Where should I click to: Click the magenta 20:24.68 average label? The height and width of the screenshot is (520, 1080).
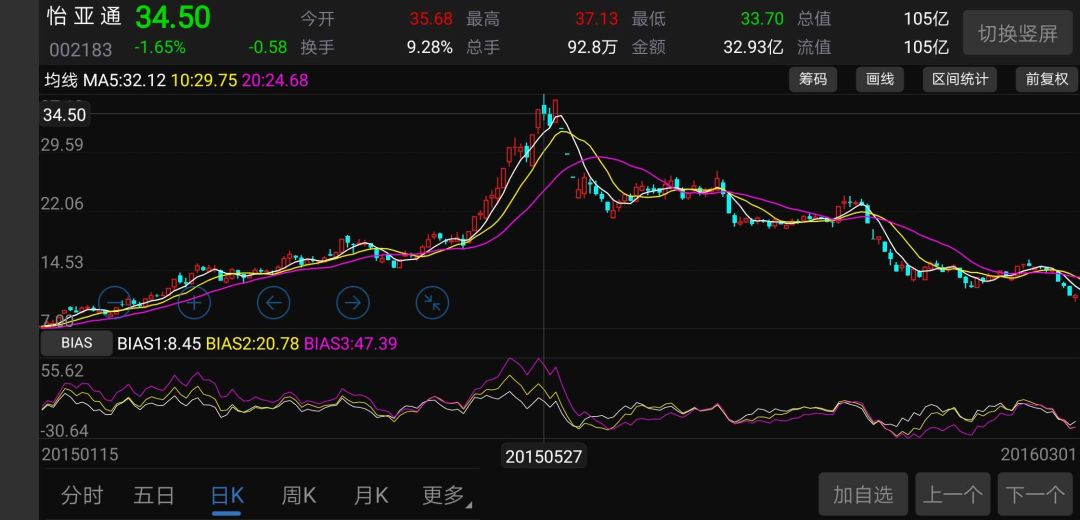pos(275,81)
